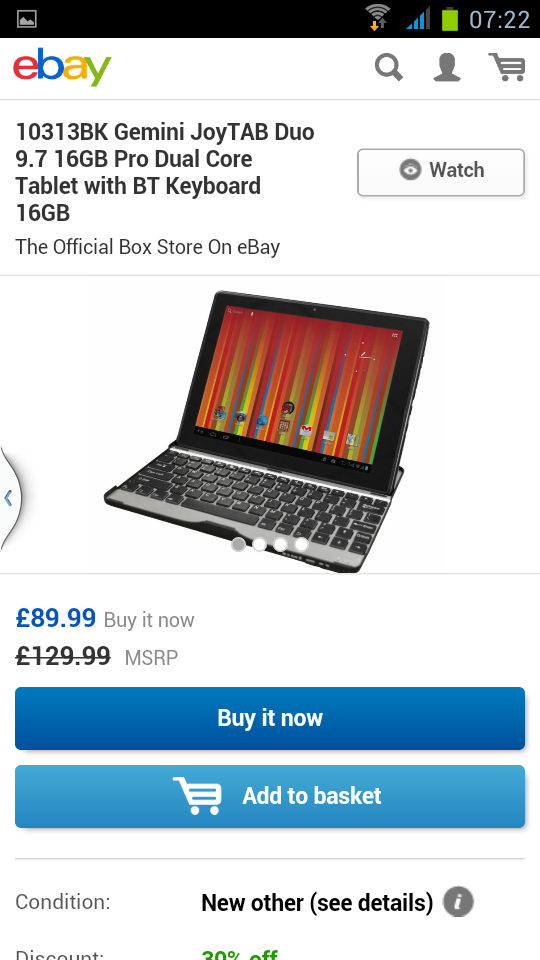The width and height of the screenshot is (540, 960).
Task: Select the third image pagination dot
Action: [280, 544]
